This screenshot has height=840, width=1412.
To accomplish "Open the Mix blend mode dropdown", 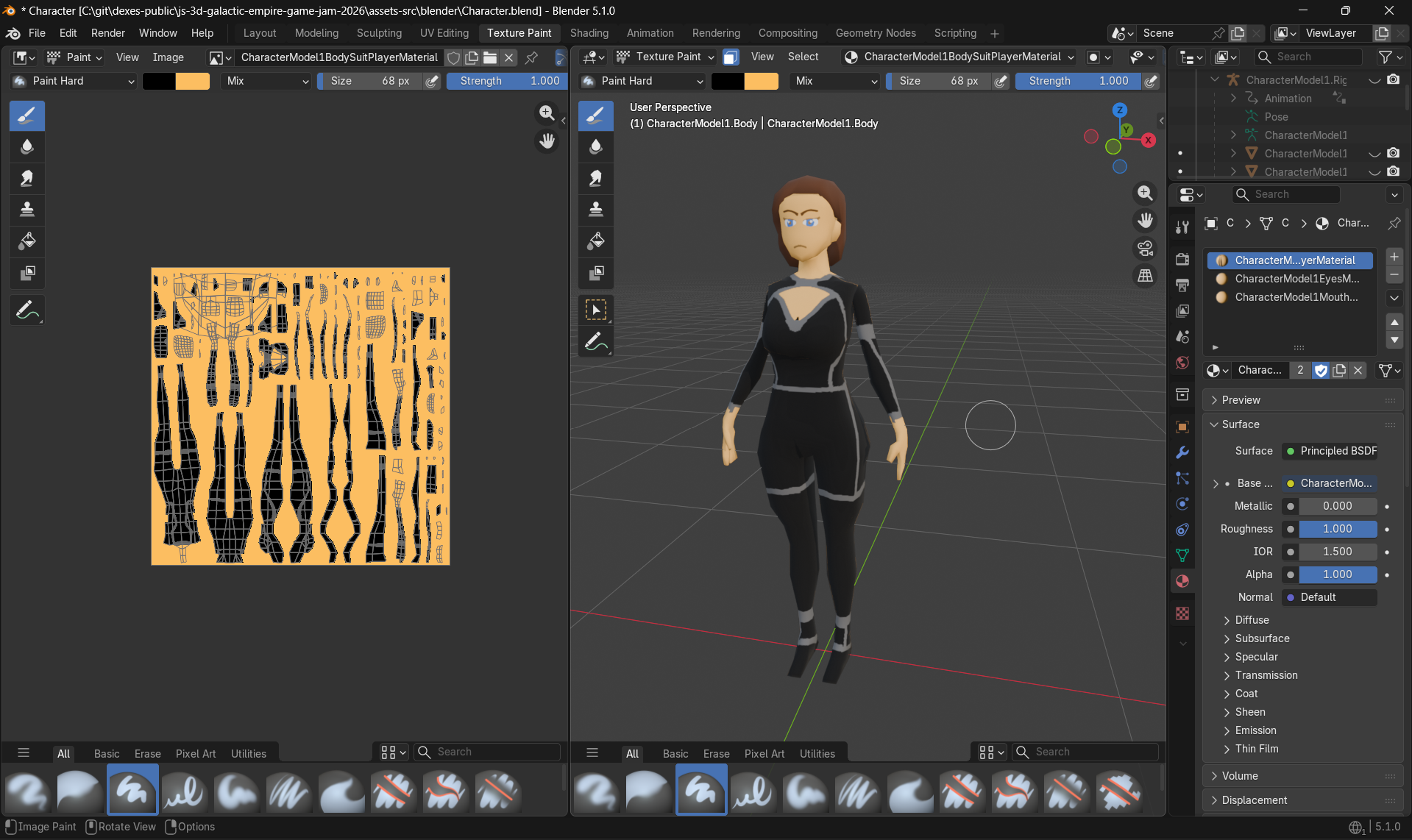I will coord(265,81).
